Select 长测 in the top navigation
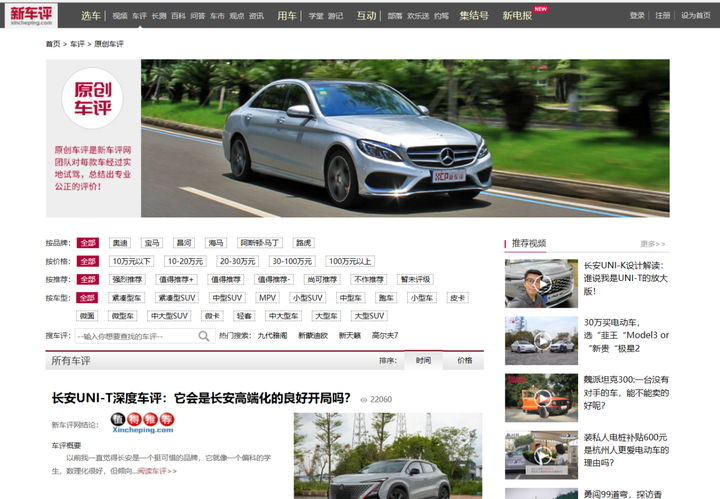720x499 pixels. click(159, 16)
